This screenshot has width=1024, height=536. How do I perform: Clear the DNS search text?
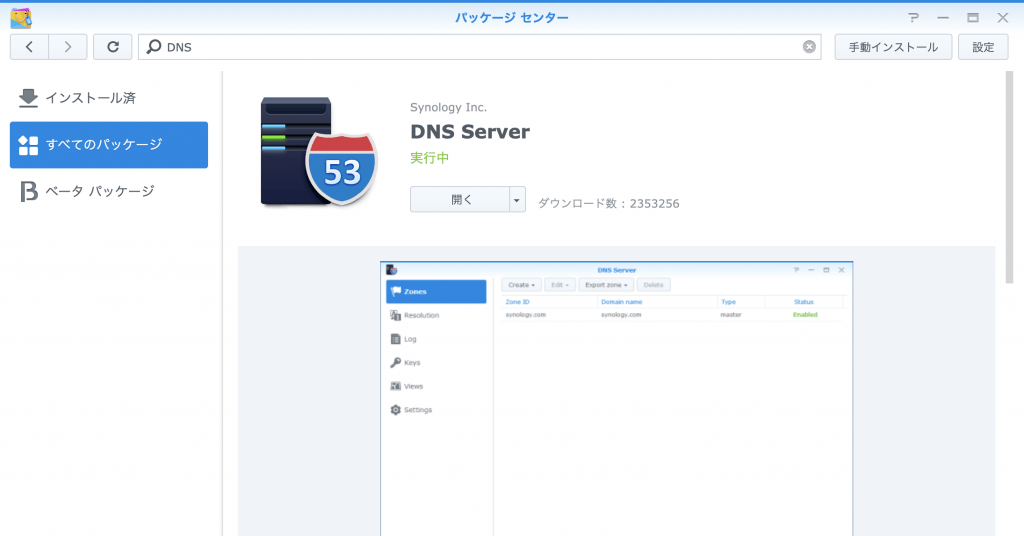pyautogui.click(x=809, y=47)
